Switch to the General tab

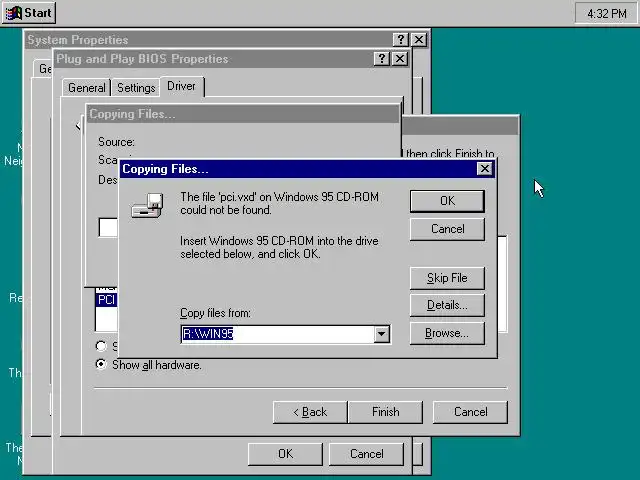click(x=87, y=88)
